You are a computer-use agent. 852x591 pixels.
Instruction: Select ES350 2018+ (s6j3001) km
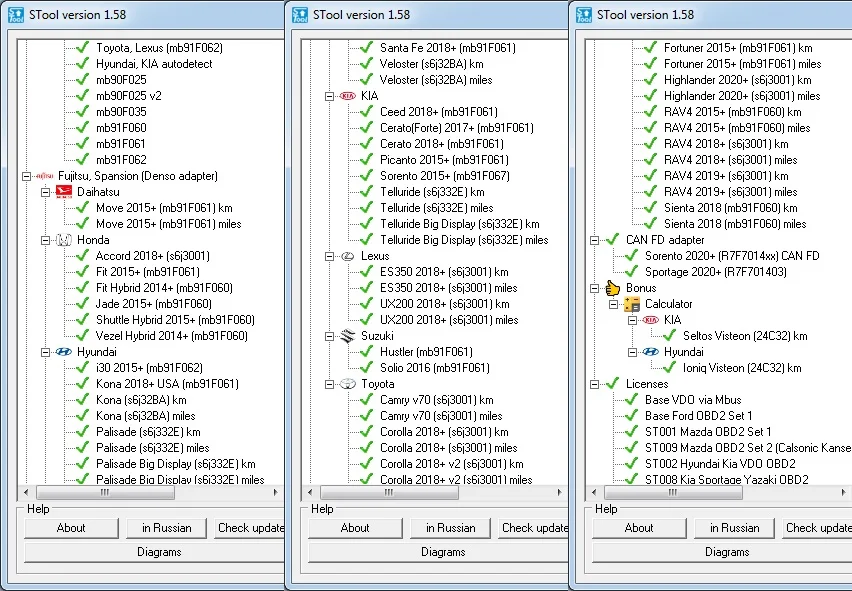pos(444,272)
